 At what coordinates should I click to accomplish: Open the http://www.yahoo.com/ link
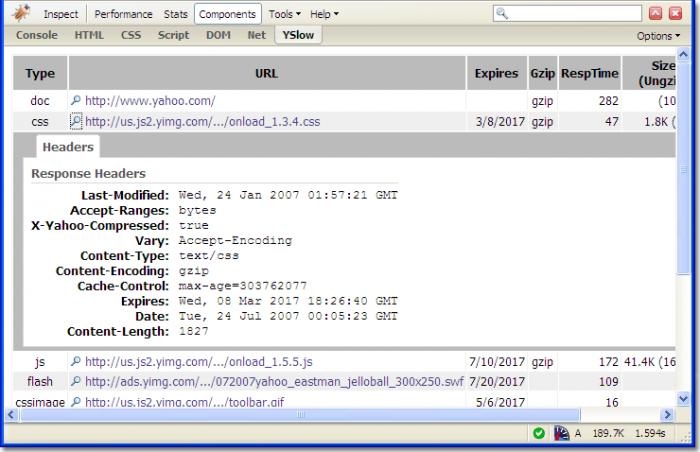click(150, 101)
